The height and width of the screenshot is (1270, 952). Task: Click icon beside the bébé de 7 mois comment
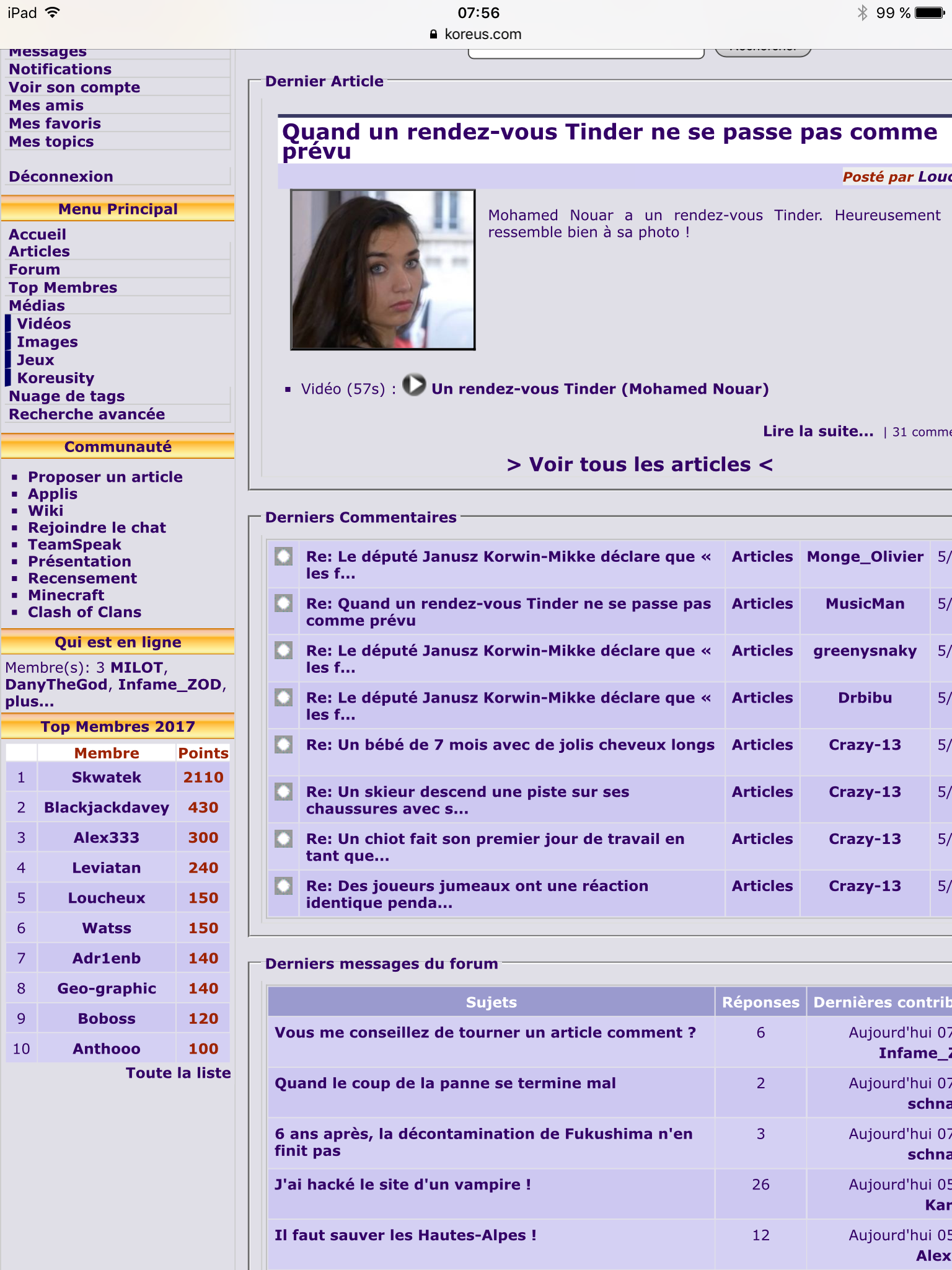pos(284,745)
